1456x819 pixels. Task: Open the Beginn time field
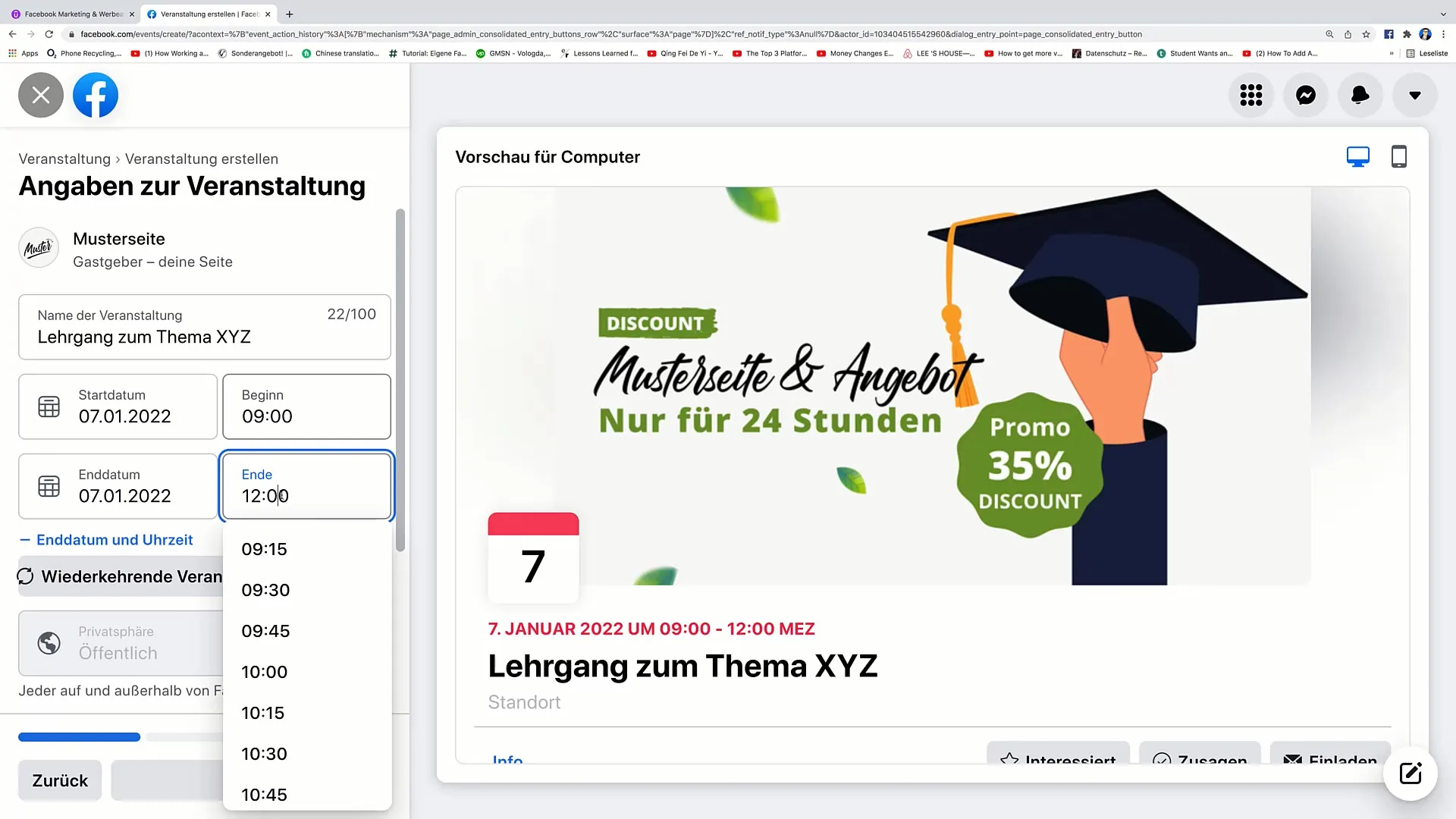click(306, 406)
